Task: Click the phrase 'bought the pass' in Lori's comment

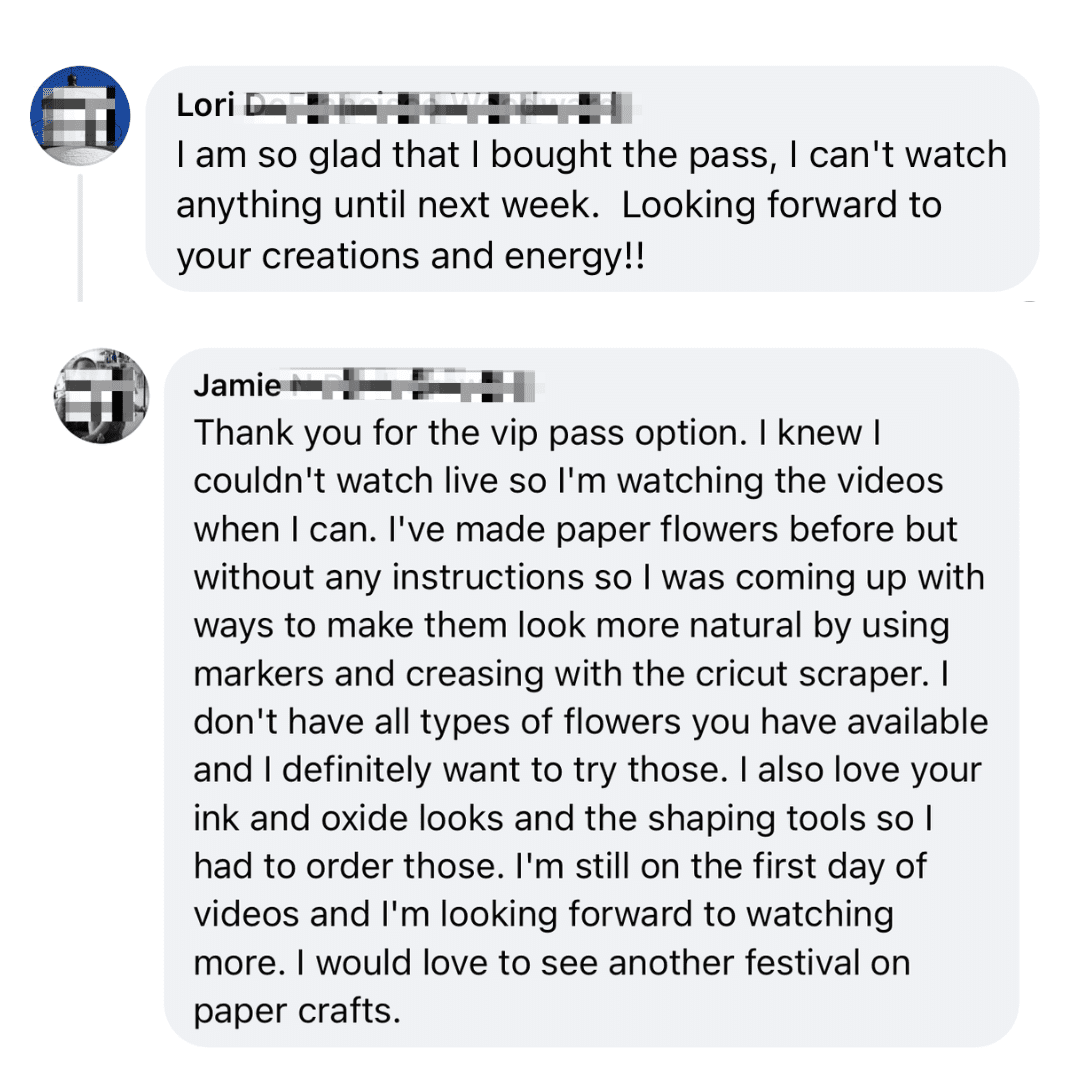Action: (x=625, y=153)
